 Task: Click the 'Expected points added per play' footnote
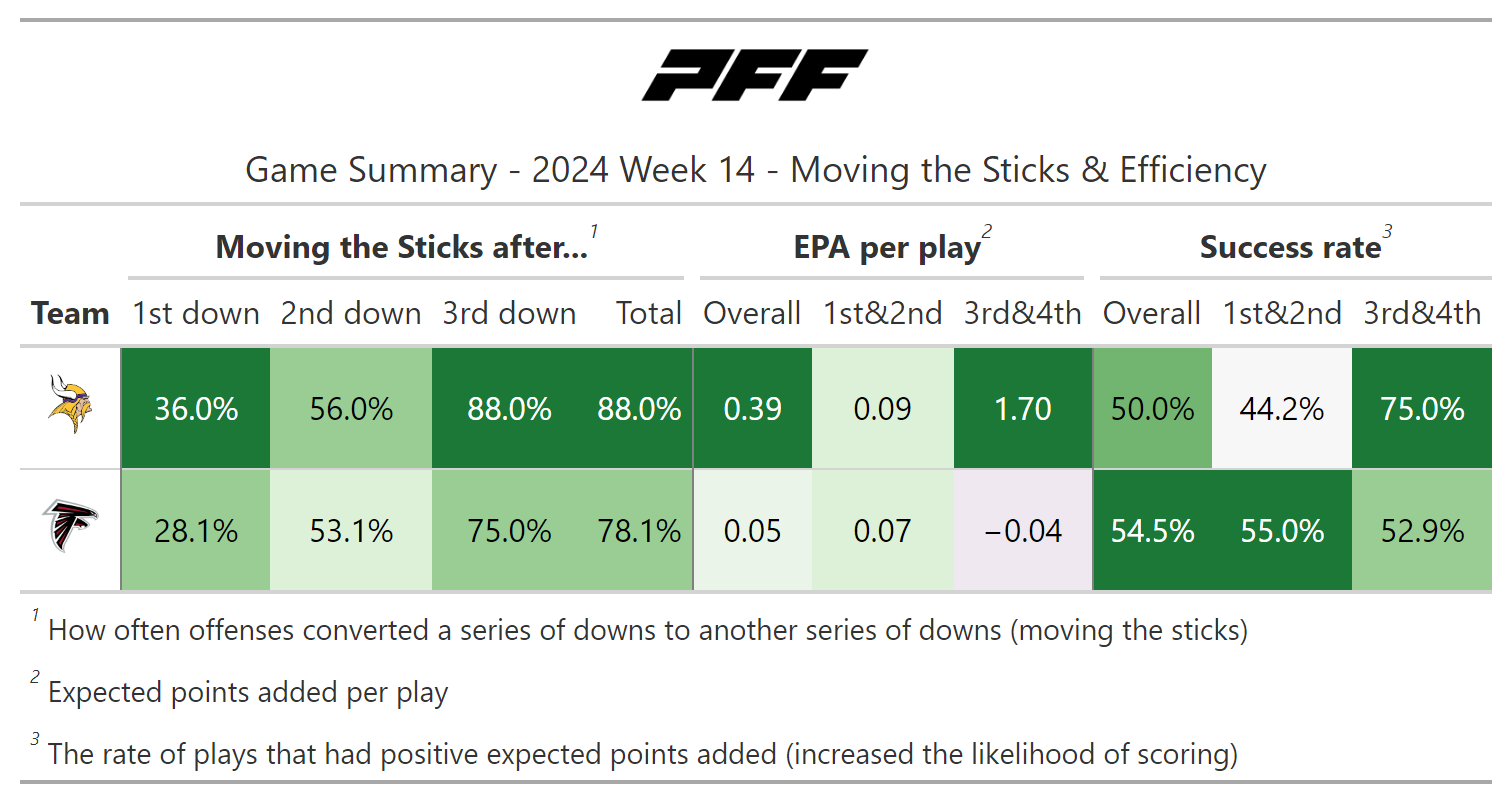[x=247, y=693]
